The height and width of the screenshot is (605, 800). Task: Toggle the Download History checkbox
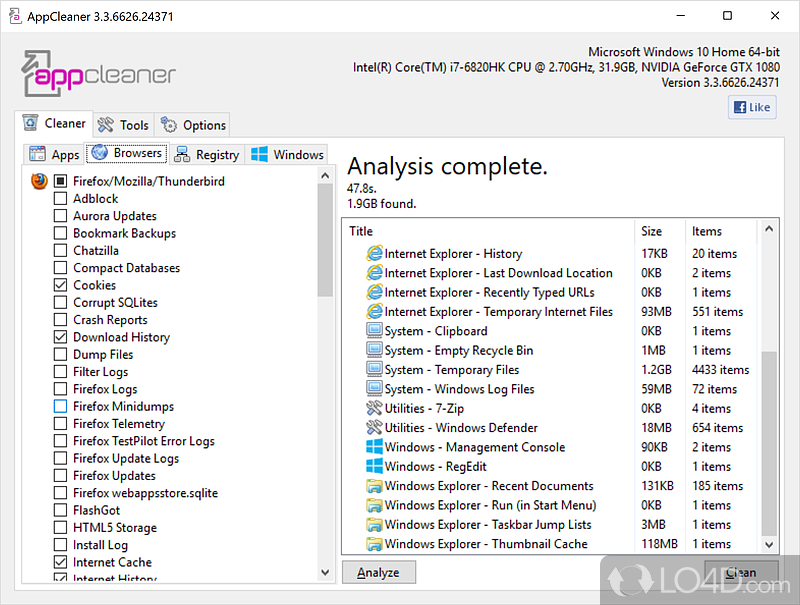[x=61, y=337]
